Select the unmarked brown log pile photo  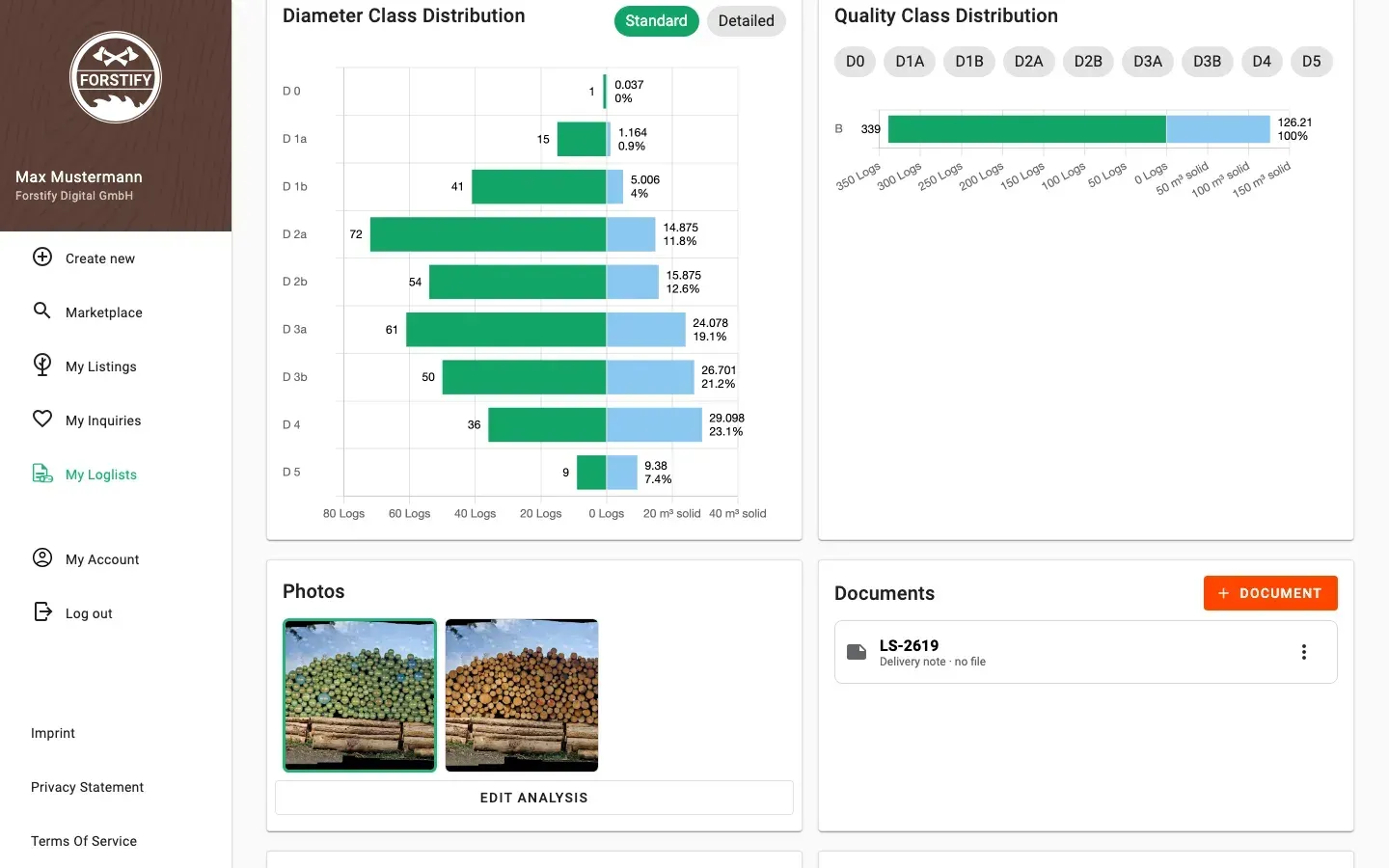(522, 695)
